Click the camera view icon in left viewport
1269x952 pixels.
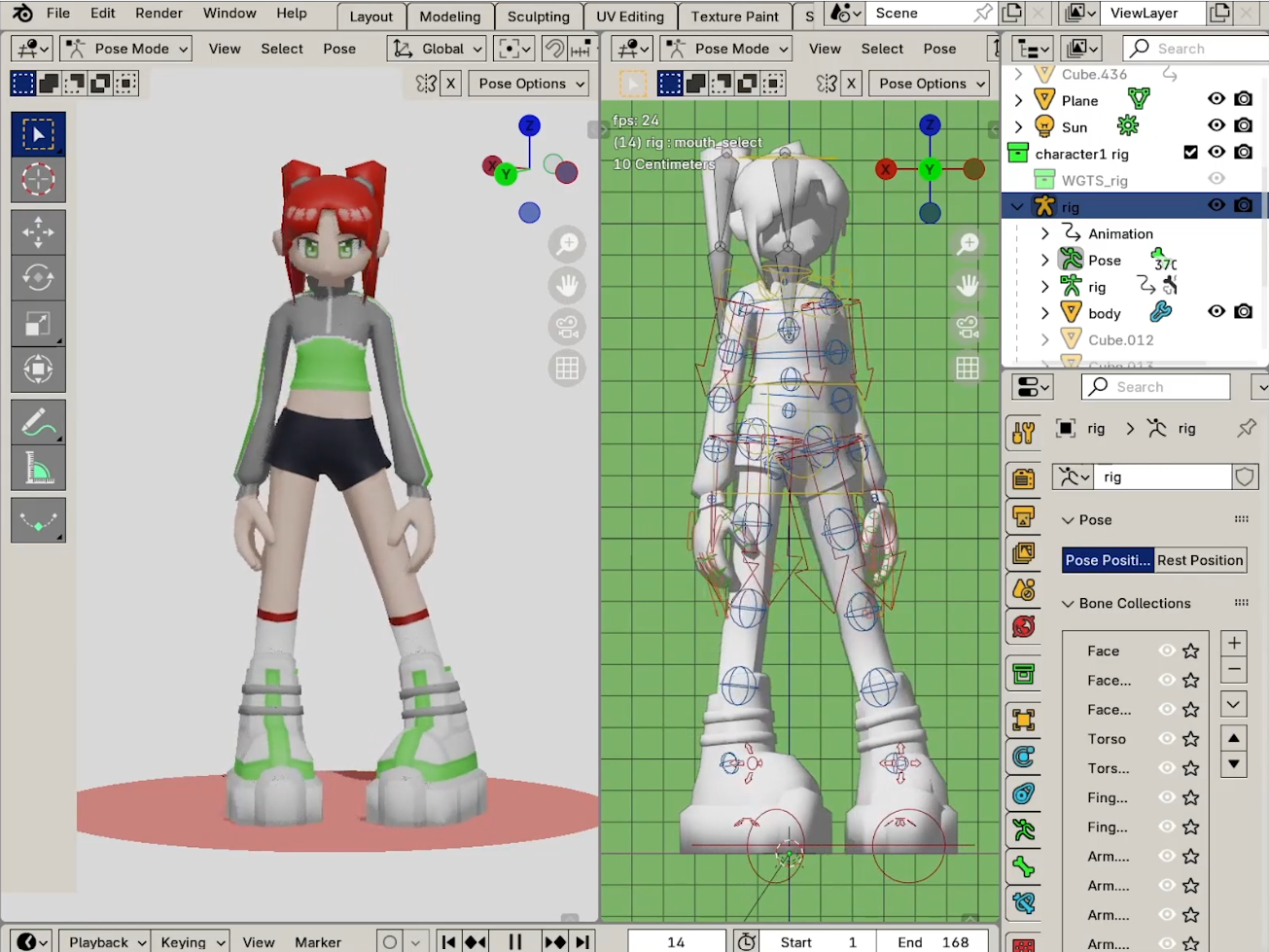tap(567, 327)
